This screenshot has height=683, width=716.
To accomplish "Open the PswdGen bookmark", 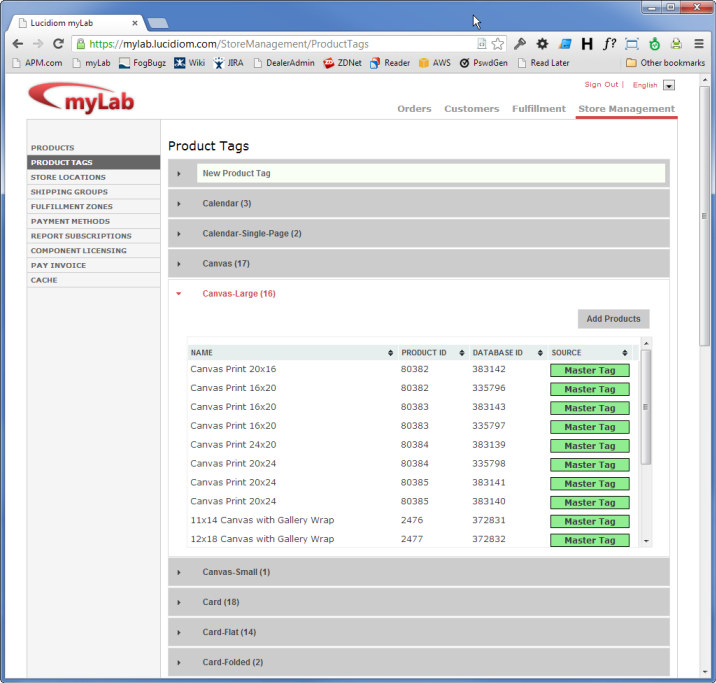I will click(484, 63).
